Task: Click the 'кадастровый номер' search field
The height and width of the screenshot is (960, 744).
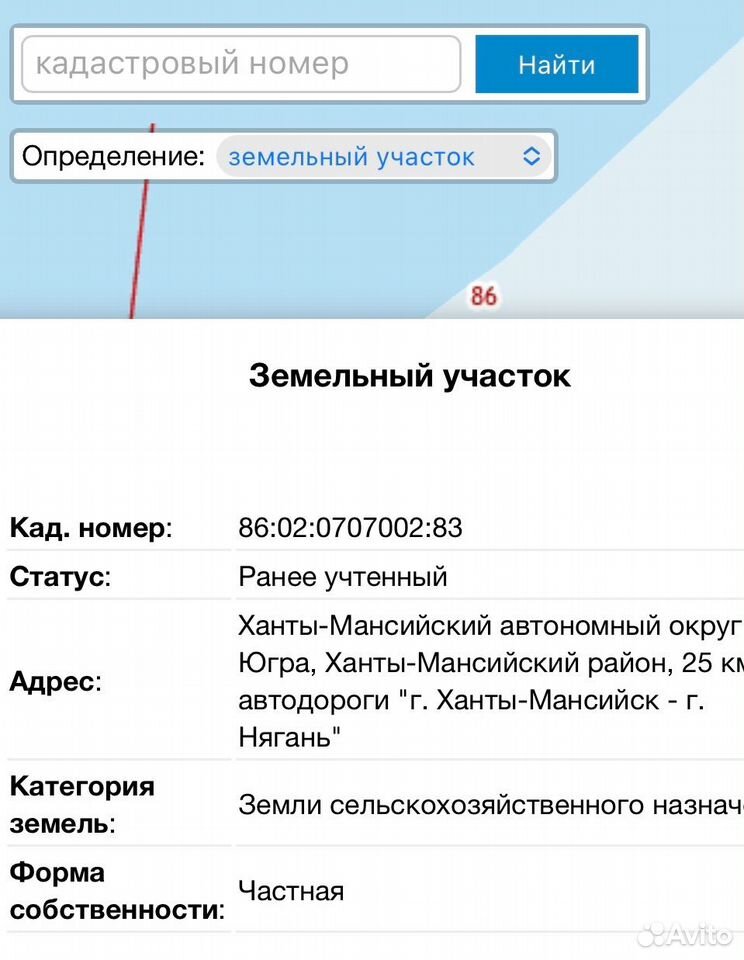Action: pyautogui.click(x=241, y=64)
